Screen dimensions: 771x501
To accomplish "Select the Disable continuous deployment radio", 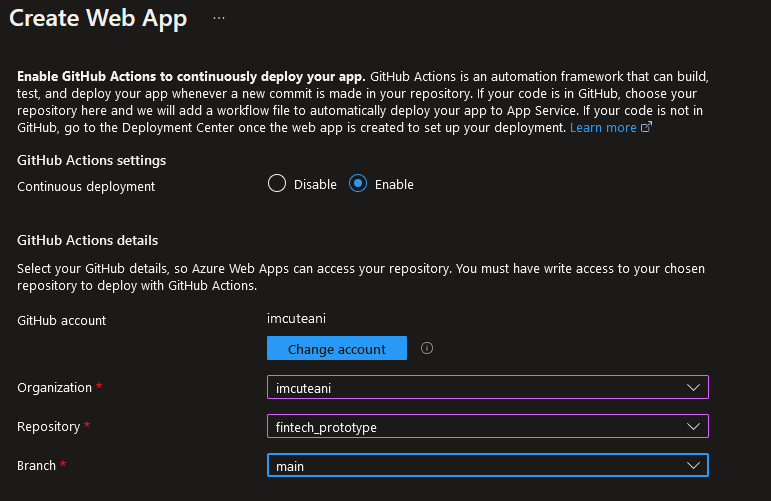I will coord(277,183).
